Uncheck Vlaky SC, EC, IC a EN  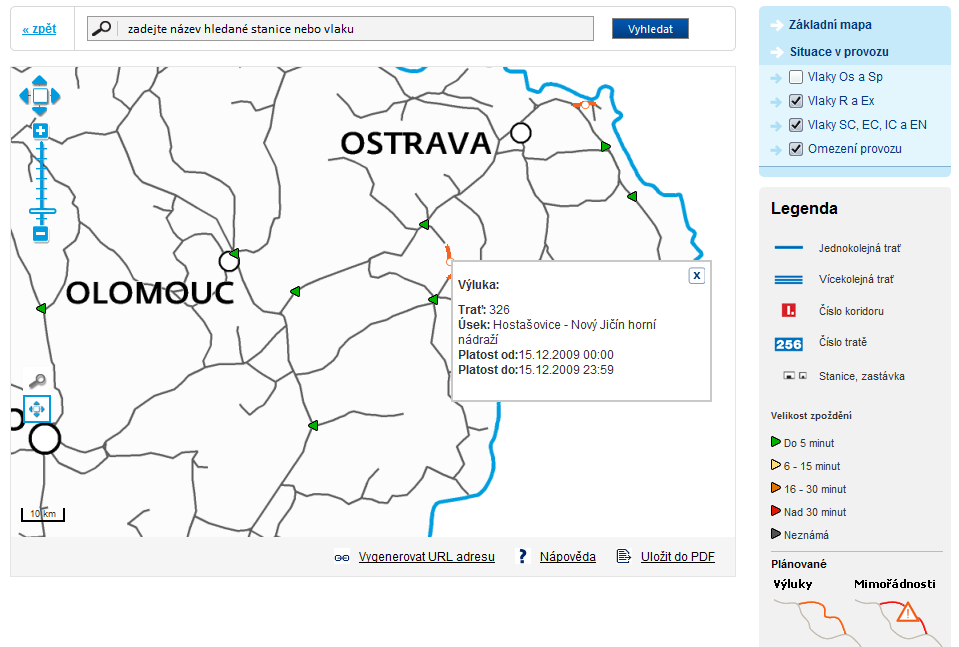(x=796, y=125)
